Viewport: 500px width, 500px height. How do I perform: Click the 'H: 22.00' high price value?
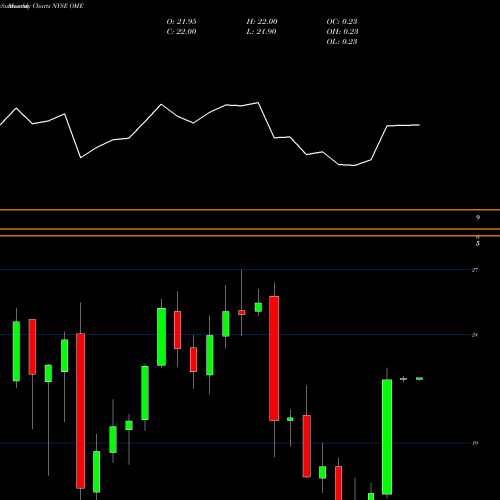[262, 22]
